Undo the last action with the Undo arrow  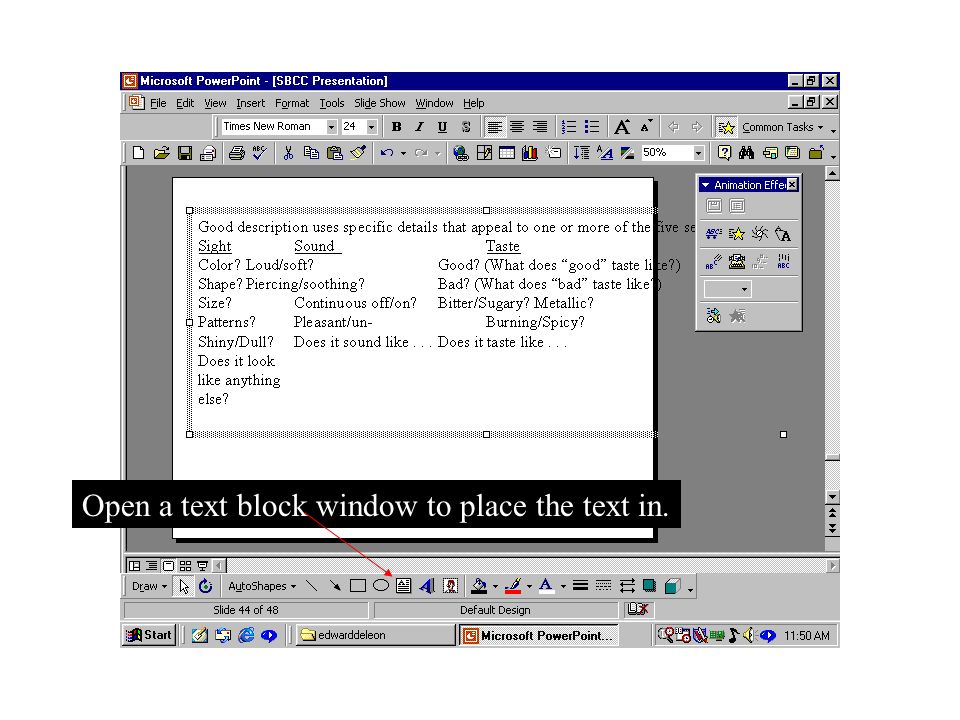coord(386,152)
